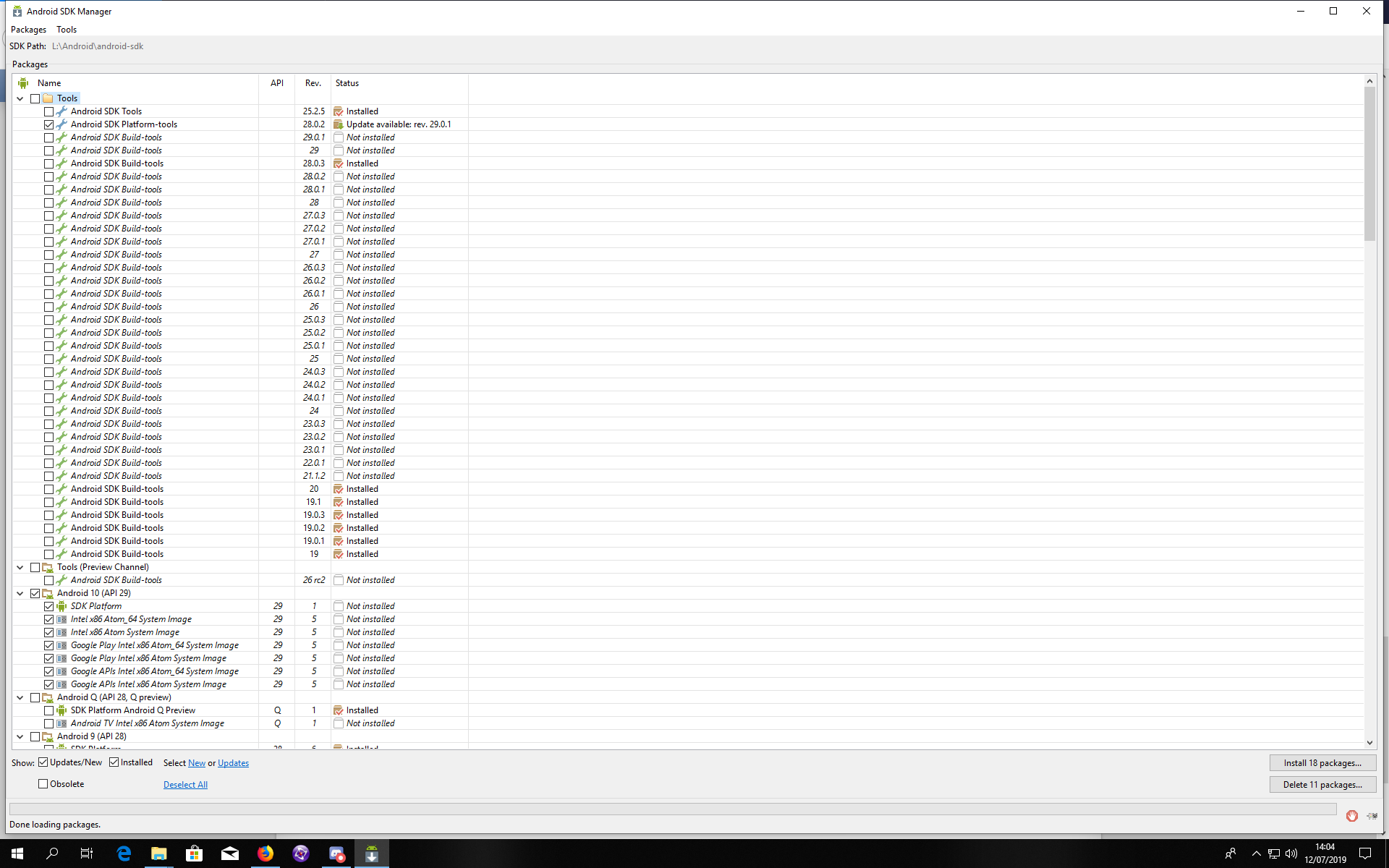Click the Tools folder icon

(48, 98)
